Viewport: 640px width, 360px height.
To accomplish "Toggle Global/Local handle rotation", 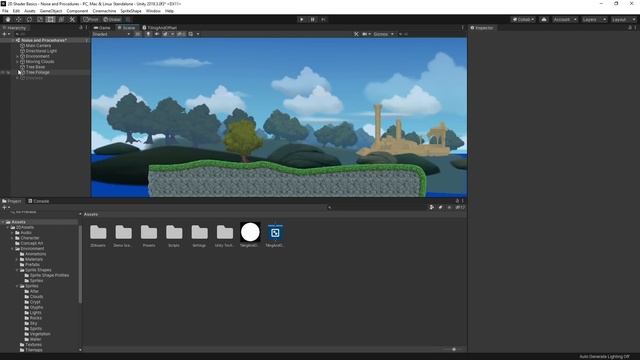I will pyautogui.click(x=112, y=20).
